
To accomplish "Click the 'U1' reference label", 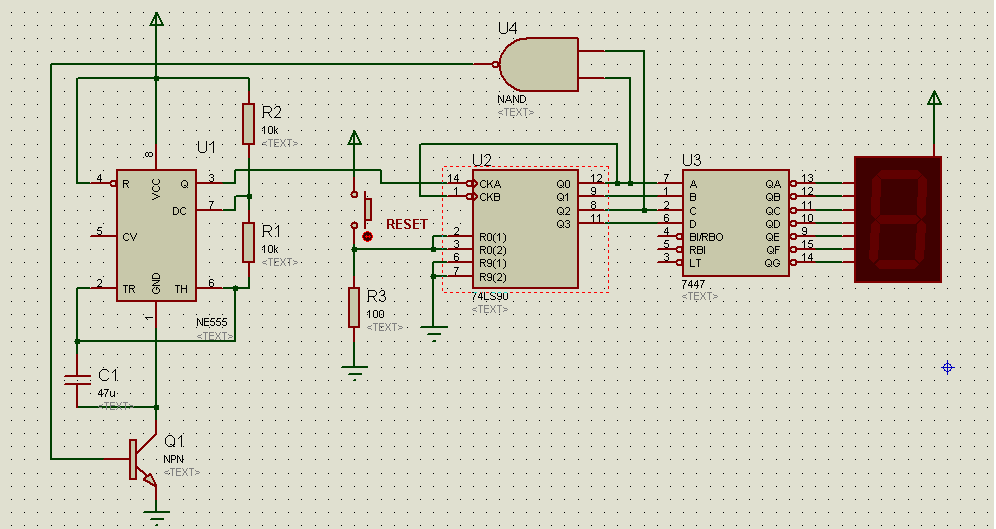I will [206, 147].
